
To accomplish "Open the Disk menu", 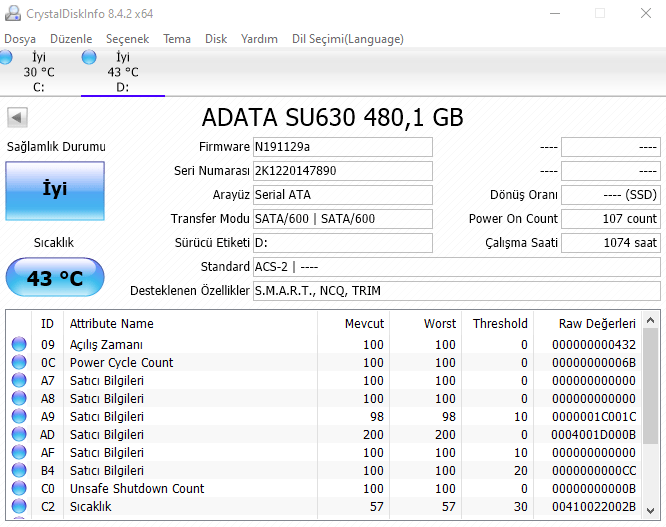I will (216, 39).
